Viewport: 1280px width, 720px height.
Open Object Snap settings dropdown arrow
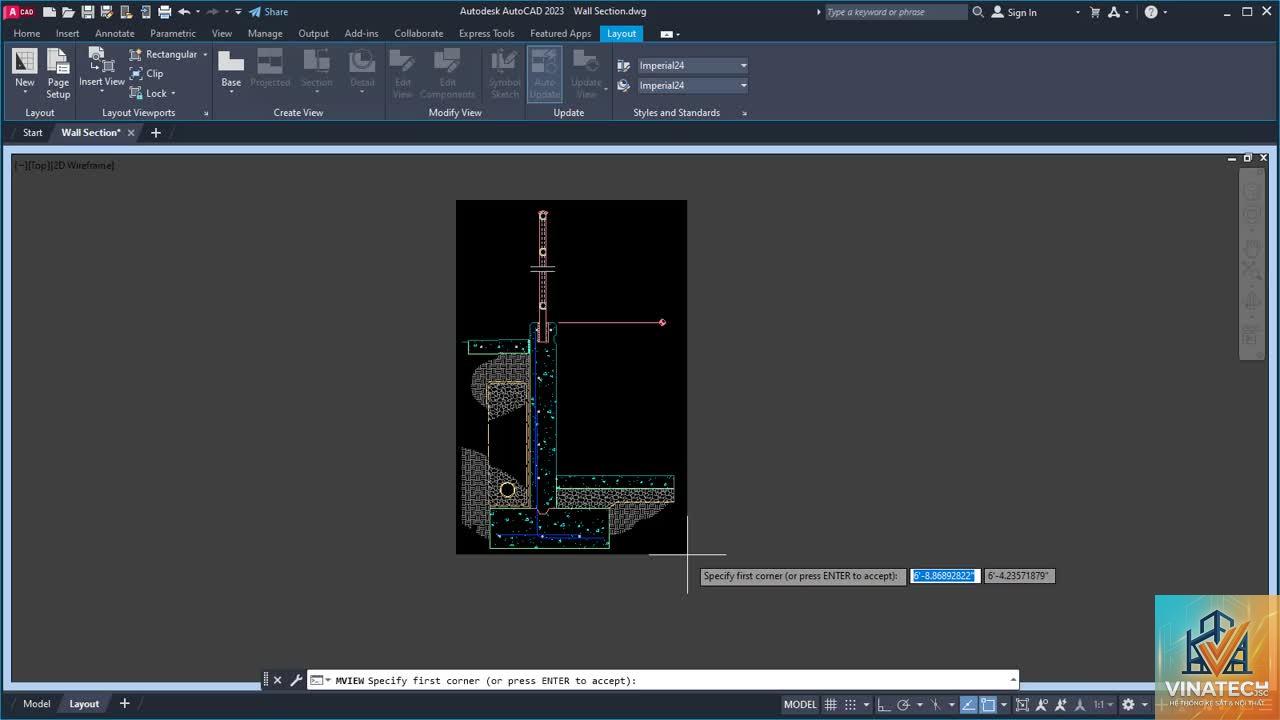1003,704
